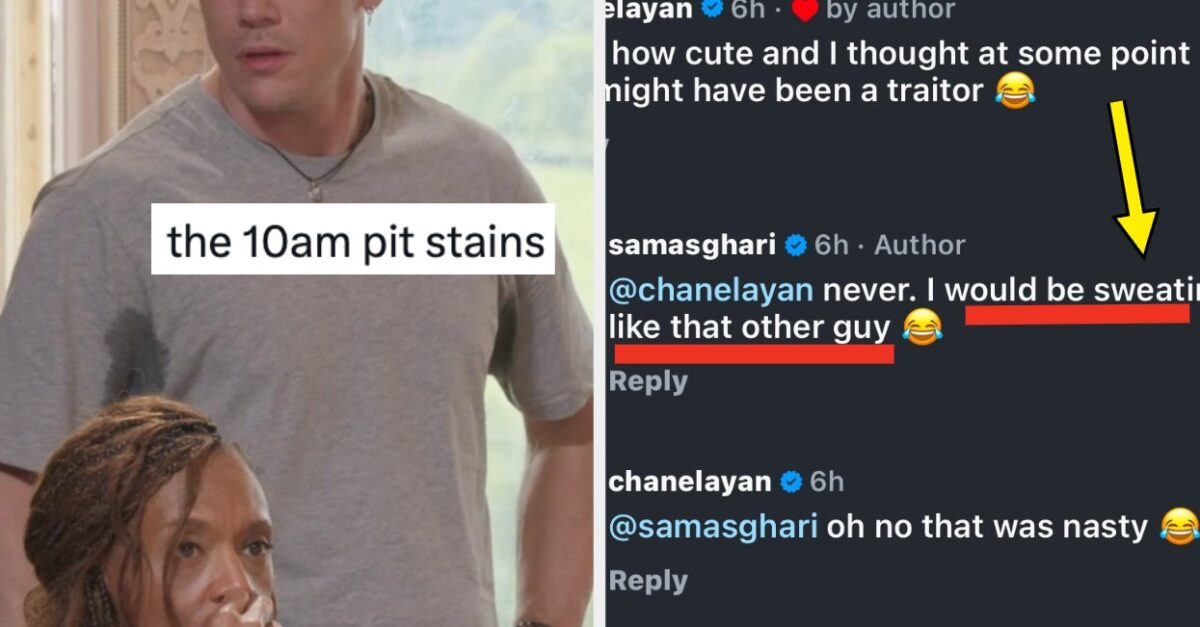
Task: Click the laughing emoji in samasghari's reply
Action: [x=925, y=330]
